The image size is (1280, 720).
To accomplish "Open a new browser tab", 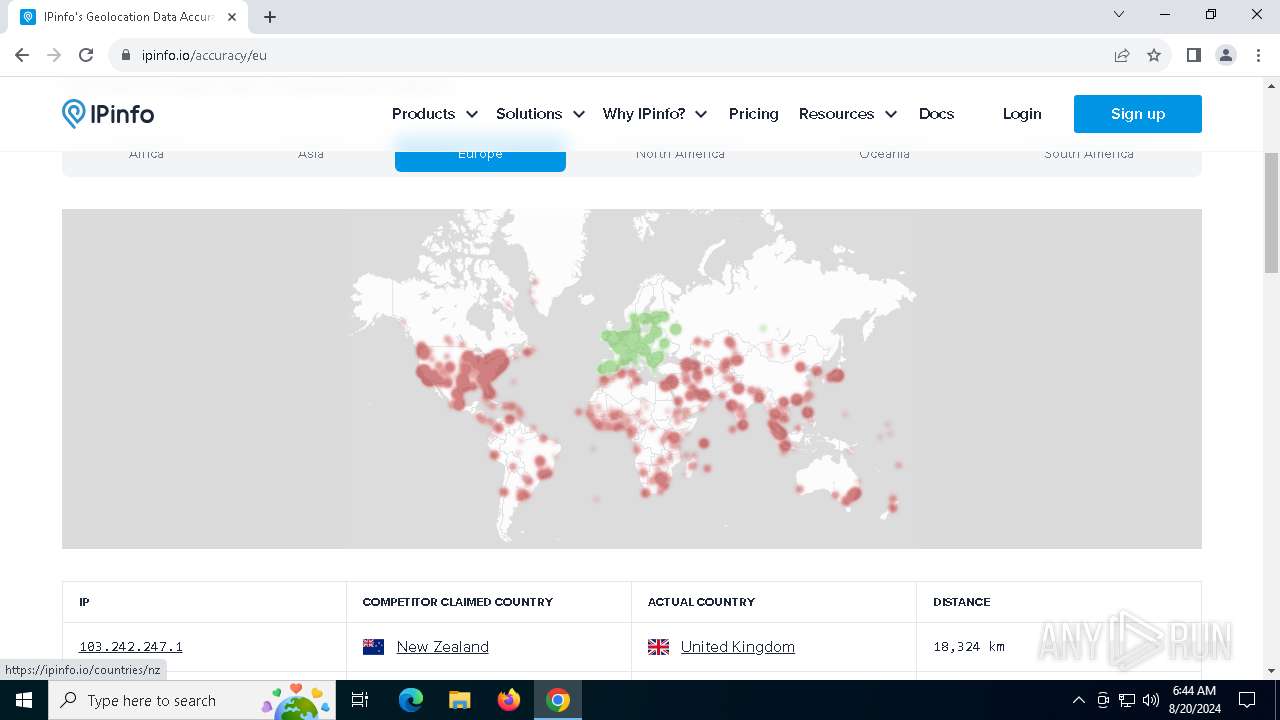I will pyautogui.click(x=270, y=16).
